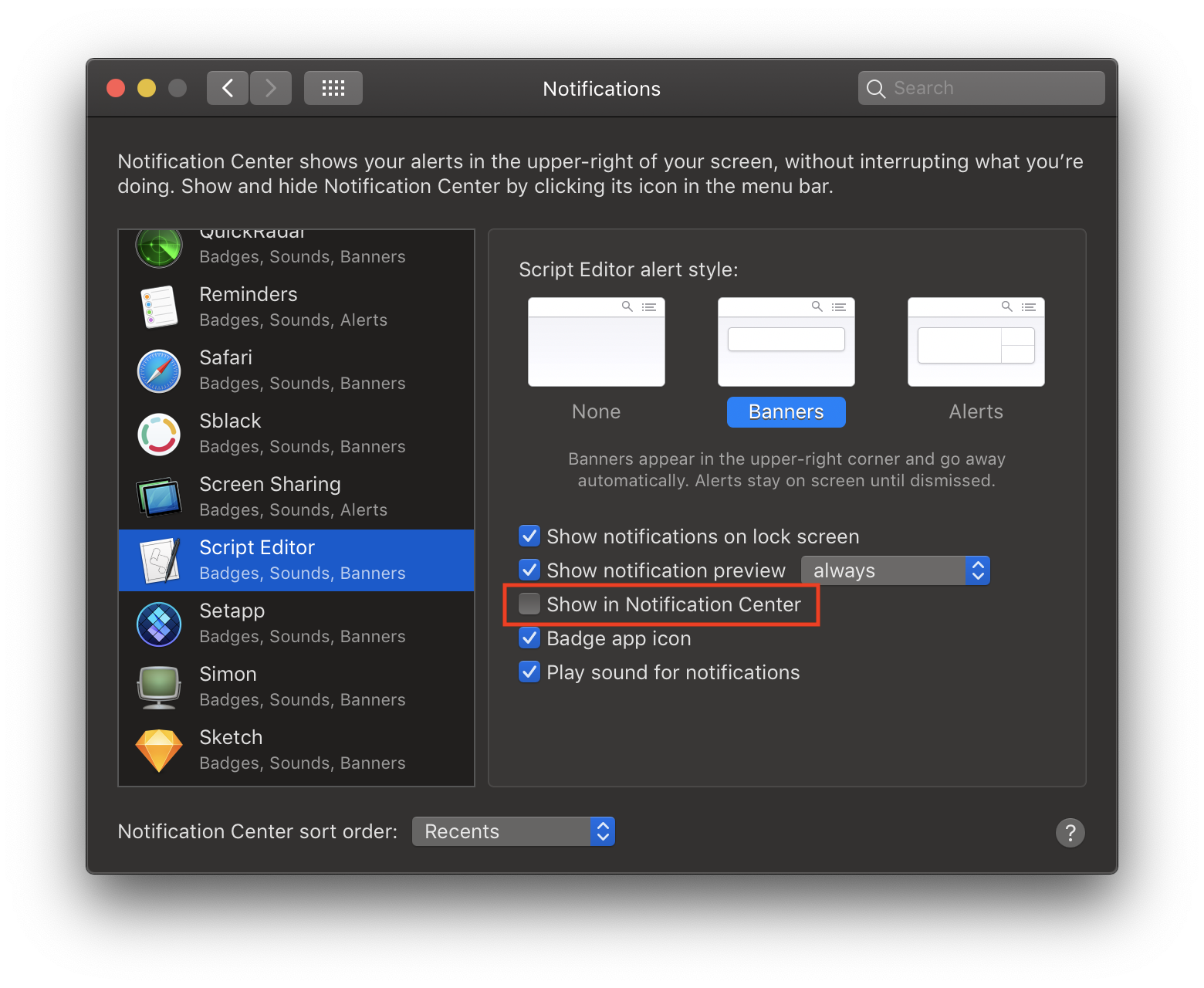Viewport: 1204px width, 988px height.
Task: Enable Show in Notification Center checkbox
Action: click(529, 604)
